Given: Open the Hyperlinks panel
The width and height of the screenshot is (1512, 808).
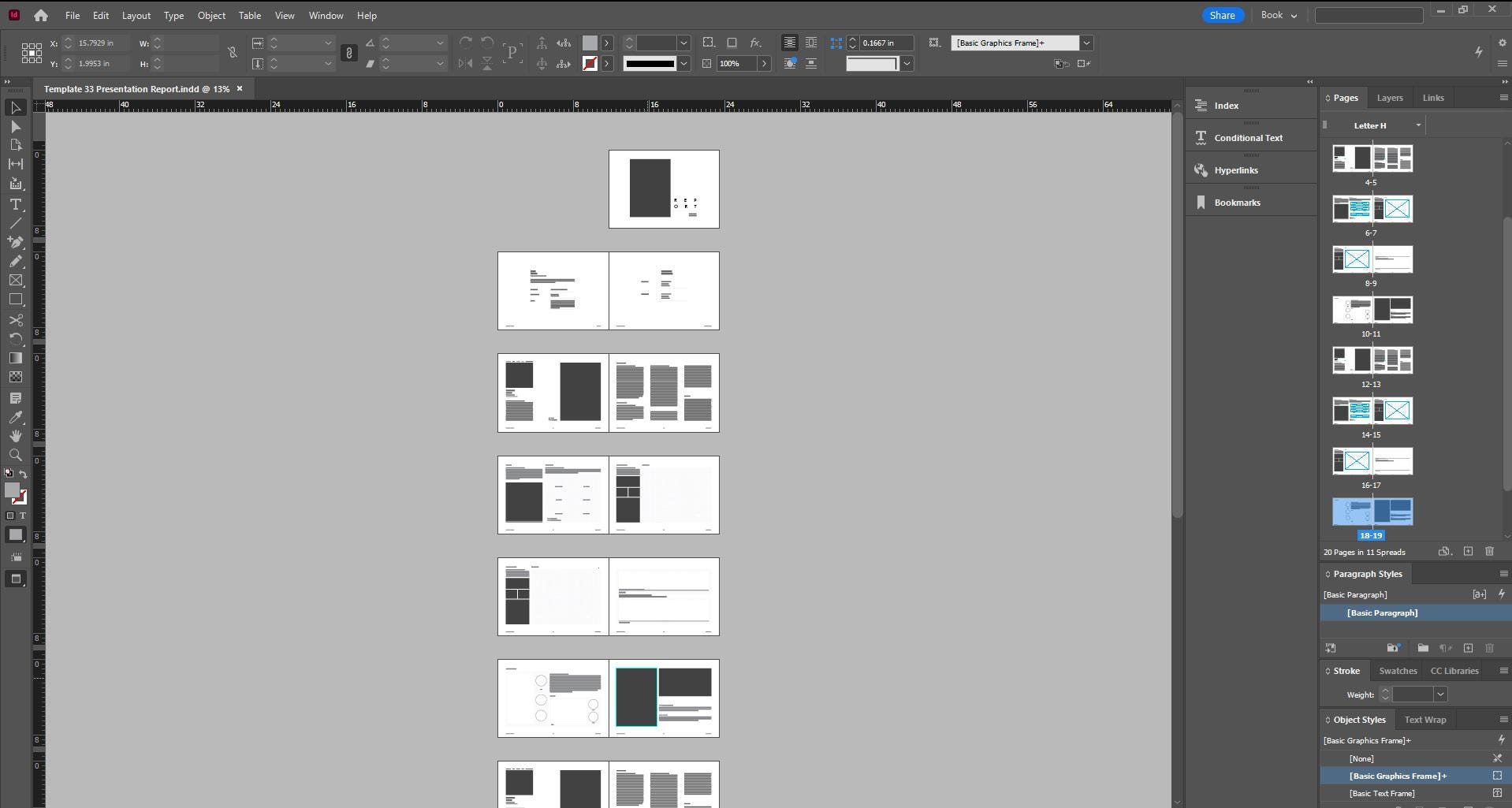Looking at the screenshot, I should point(1235,170).
